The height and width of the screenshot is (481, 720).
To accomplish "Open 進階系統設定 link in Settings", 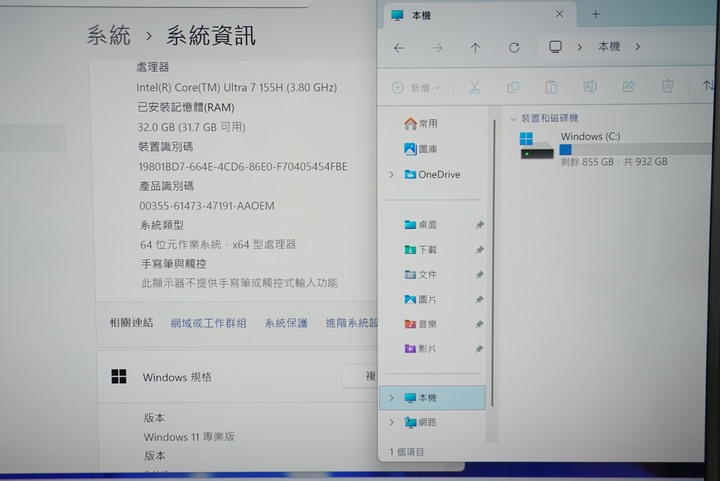I will 351,323.
